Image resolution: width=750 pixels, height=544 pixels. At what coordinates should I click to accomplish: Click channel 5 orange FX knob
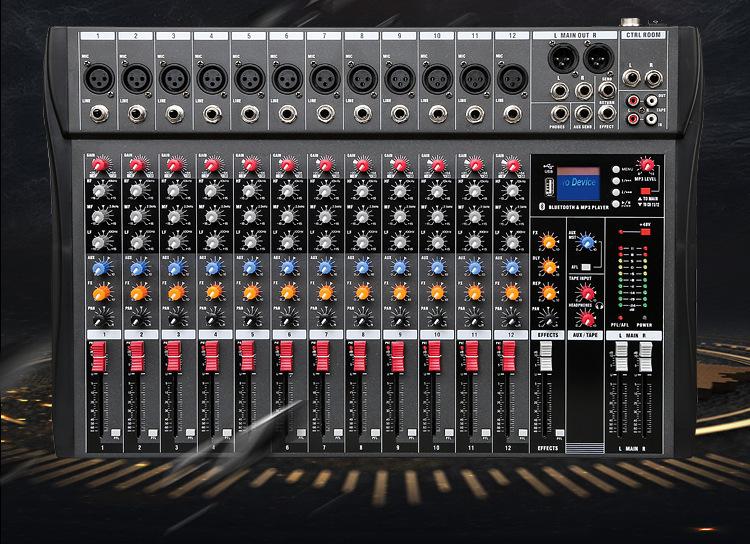251,292
